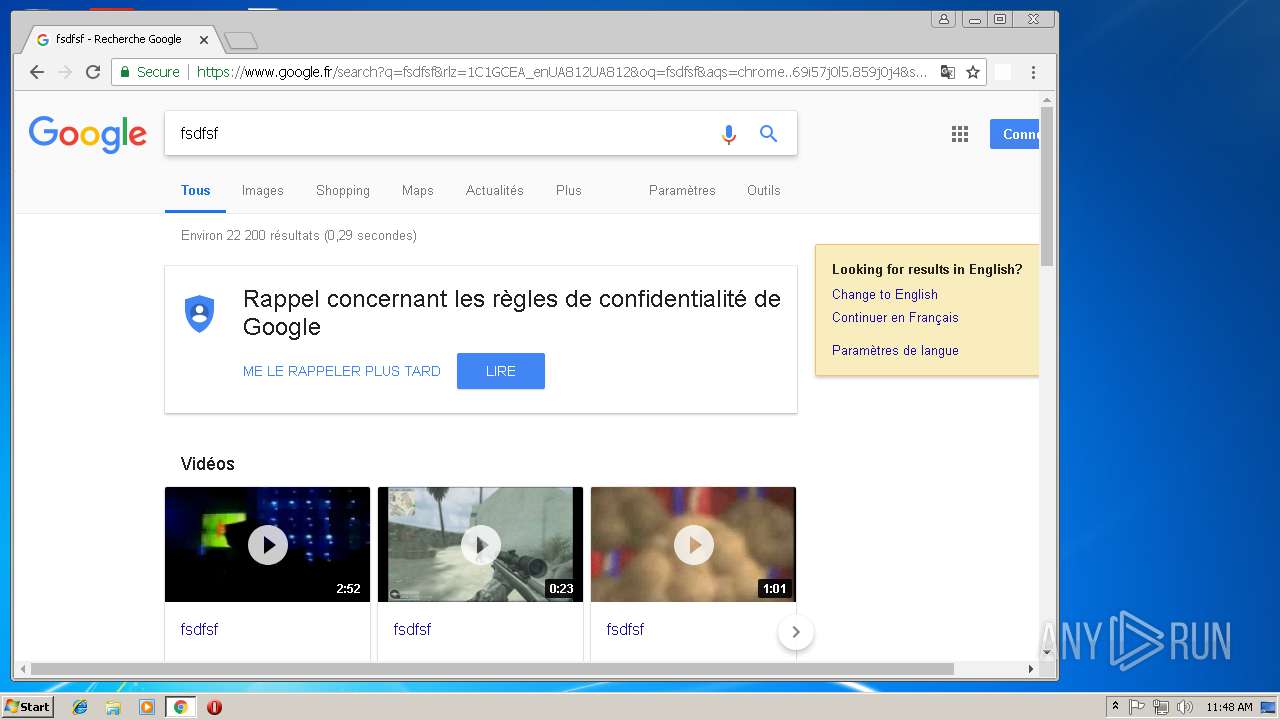This screenshot has width=1280, height=720.
Task: Switch to the Images tab
Action: click(263, 190)
